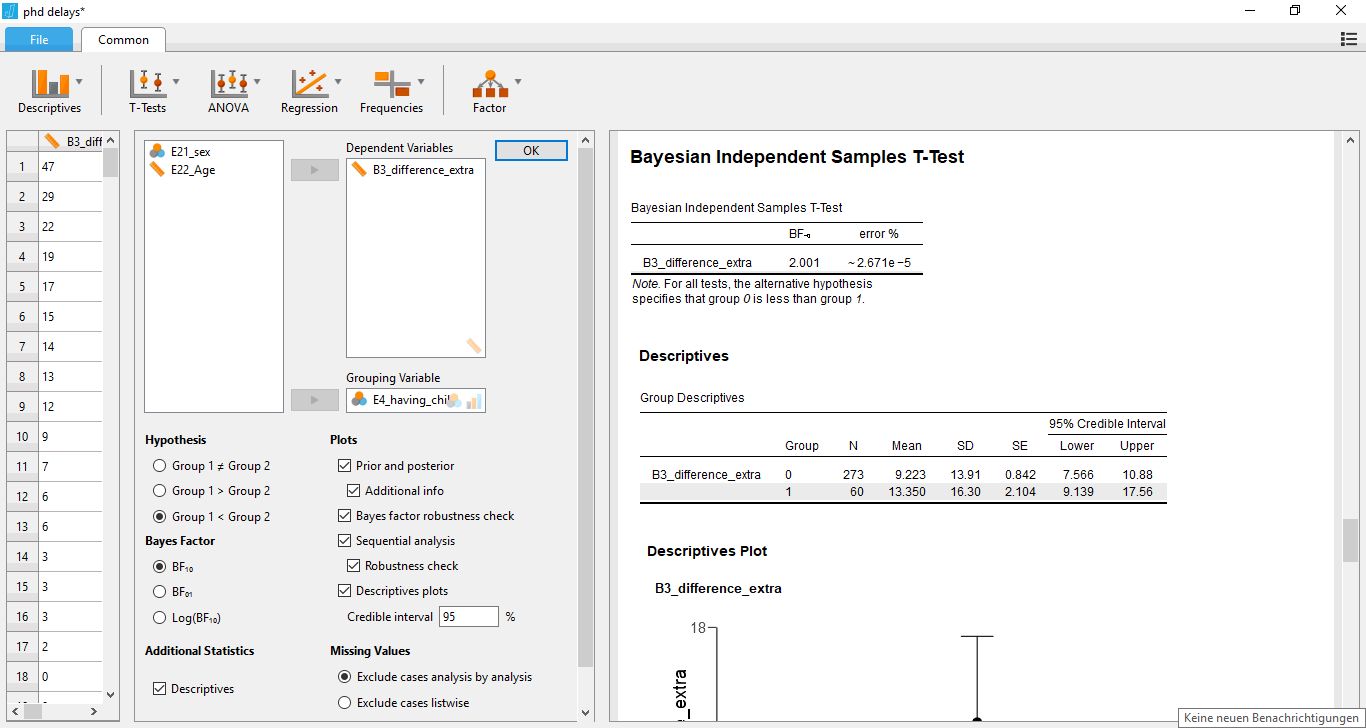
Task: Toggle Prior and posterior plot checkbox
Action: click(x=345, y=465)
